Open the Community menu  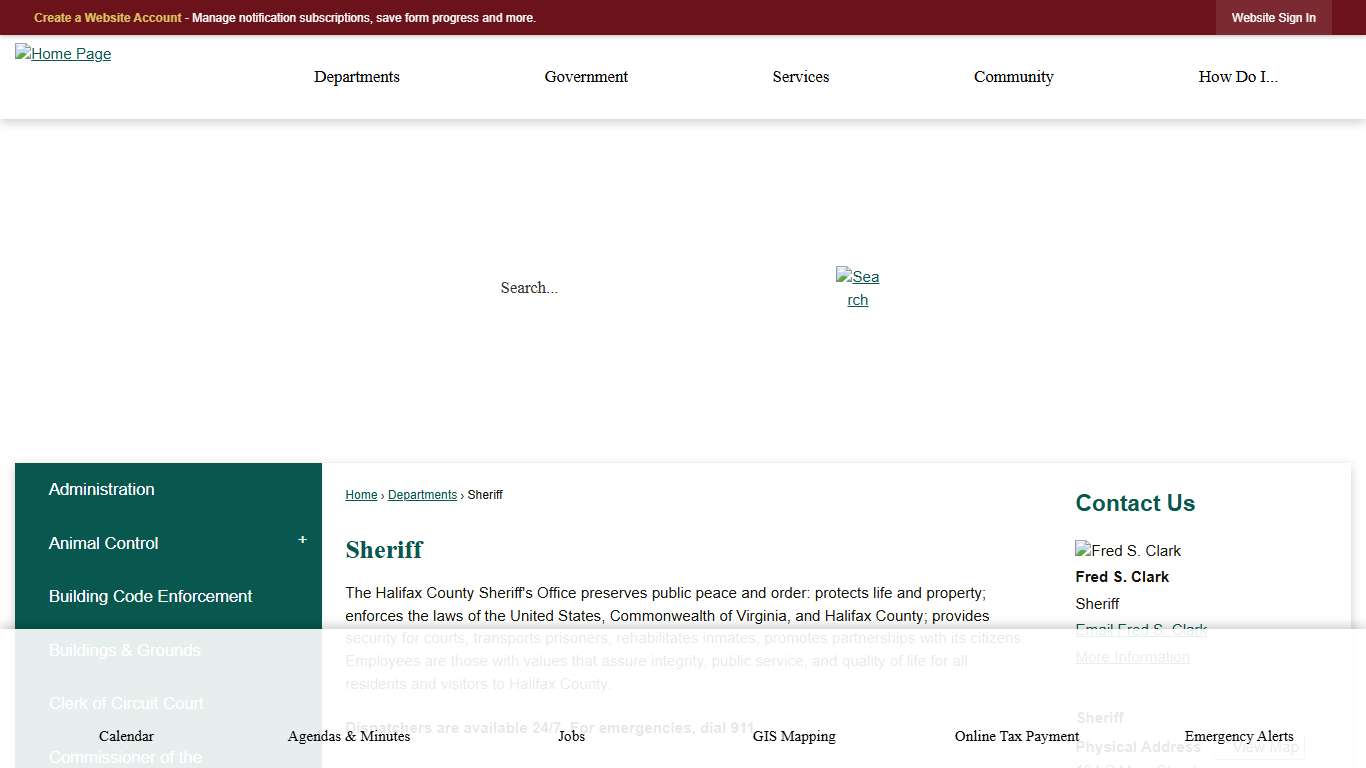[x=1013, y=77]
